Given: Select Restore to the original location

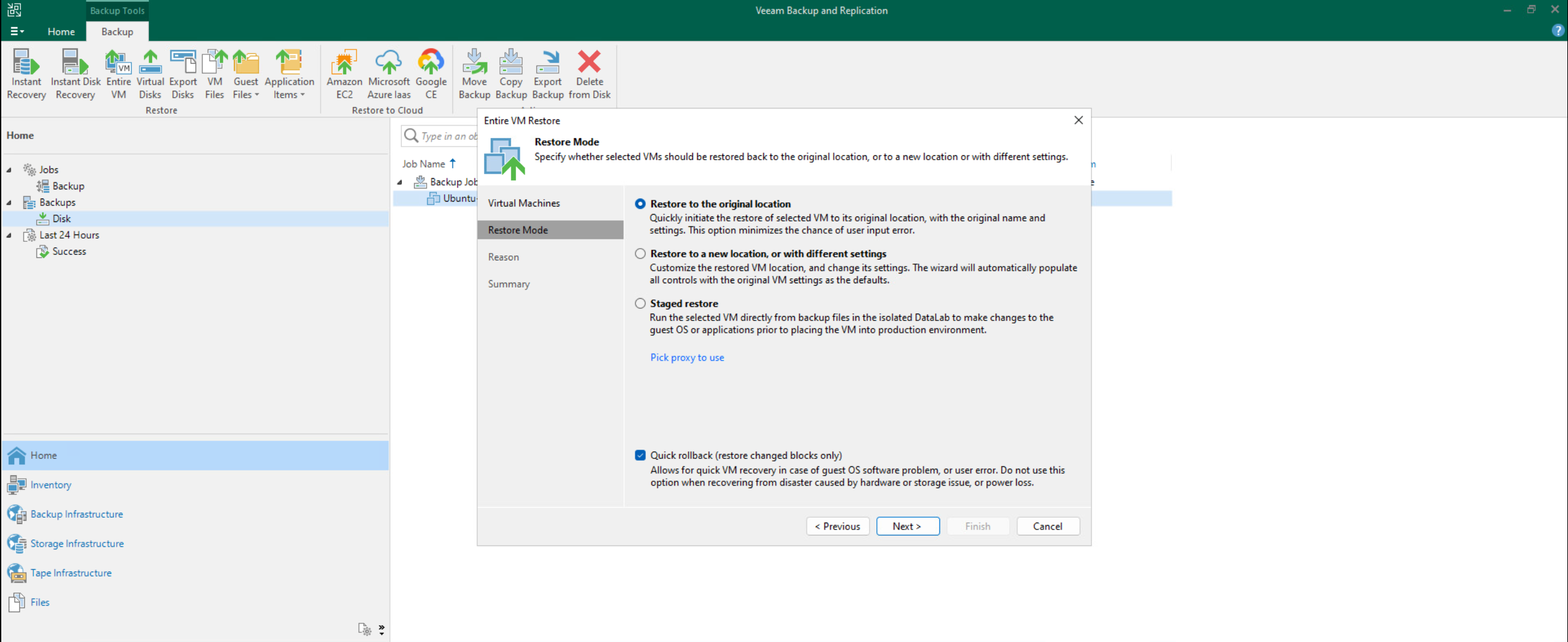Looking at the screenshot, I should coord(640,203).
